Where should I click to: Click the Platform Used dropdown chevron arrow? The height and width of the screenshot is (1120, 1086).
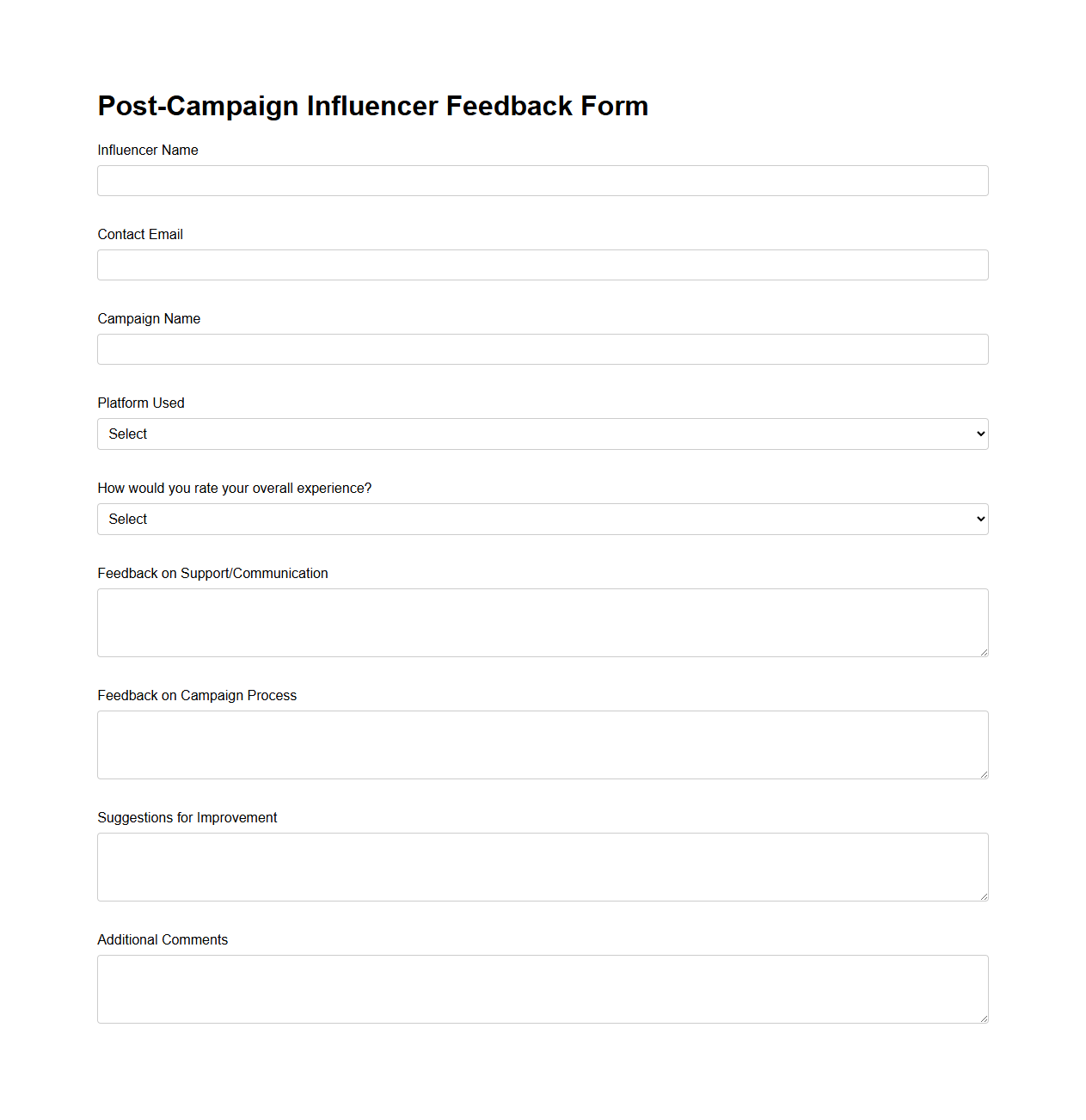pos(979,434)
